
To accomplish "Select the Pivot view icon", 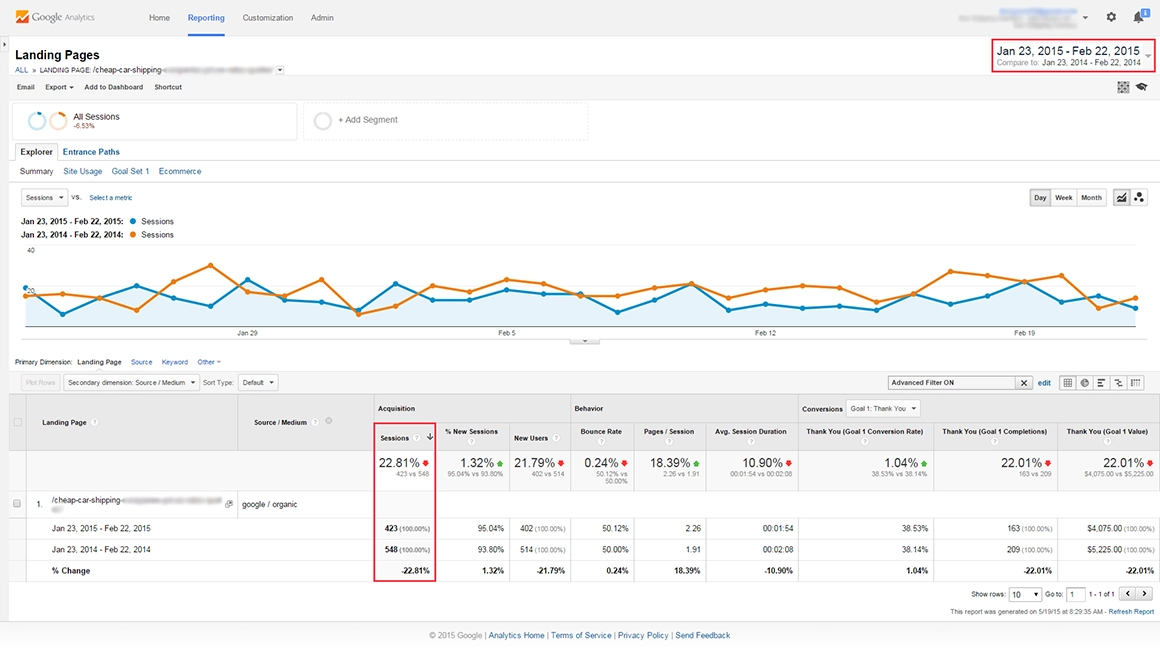I will (x=1136, y=383).
